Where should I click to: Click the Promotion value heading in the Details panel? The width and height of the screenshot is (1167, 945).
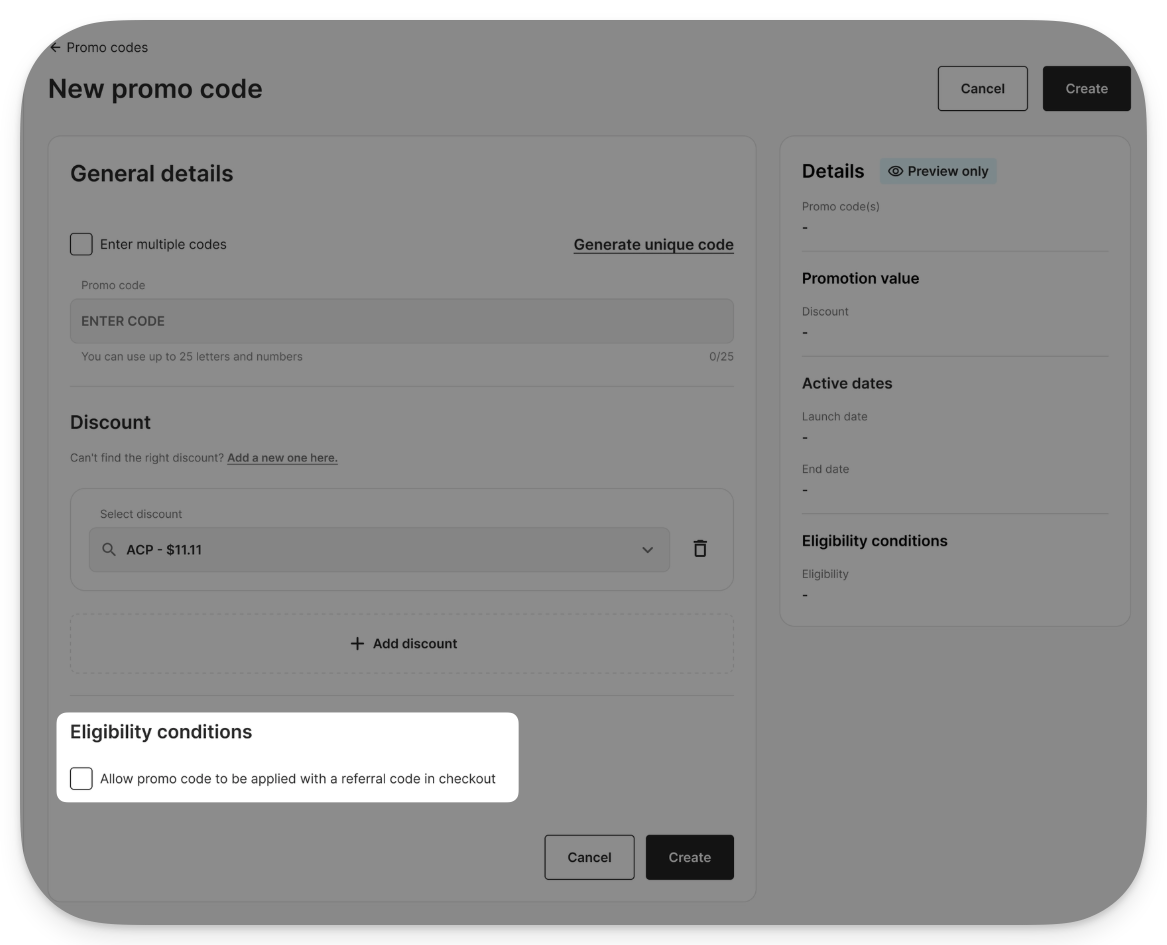pos(860,278)
